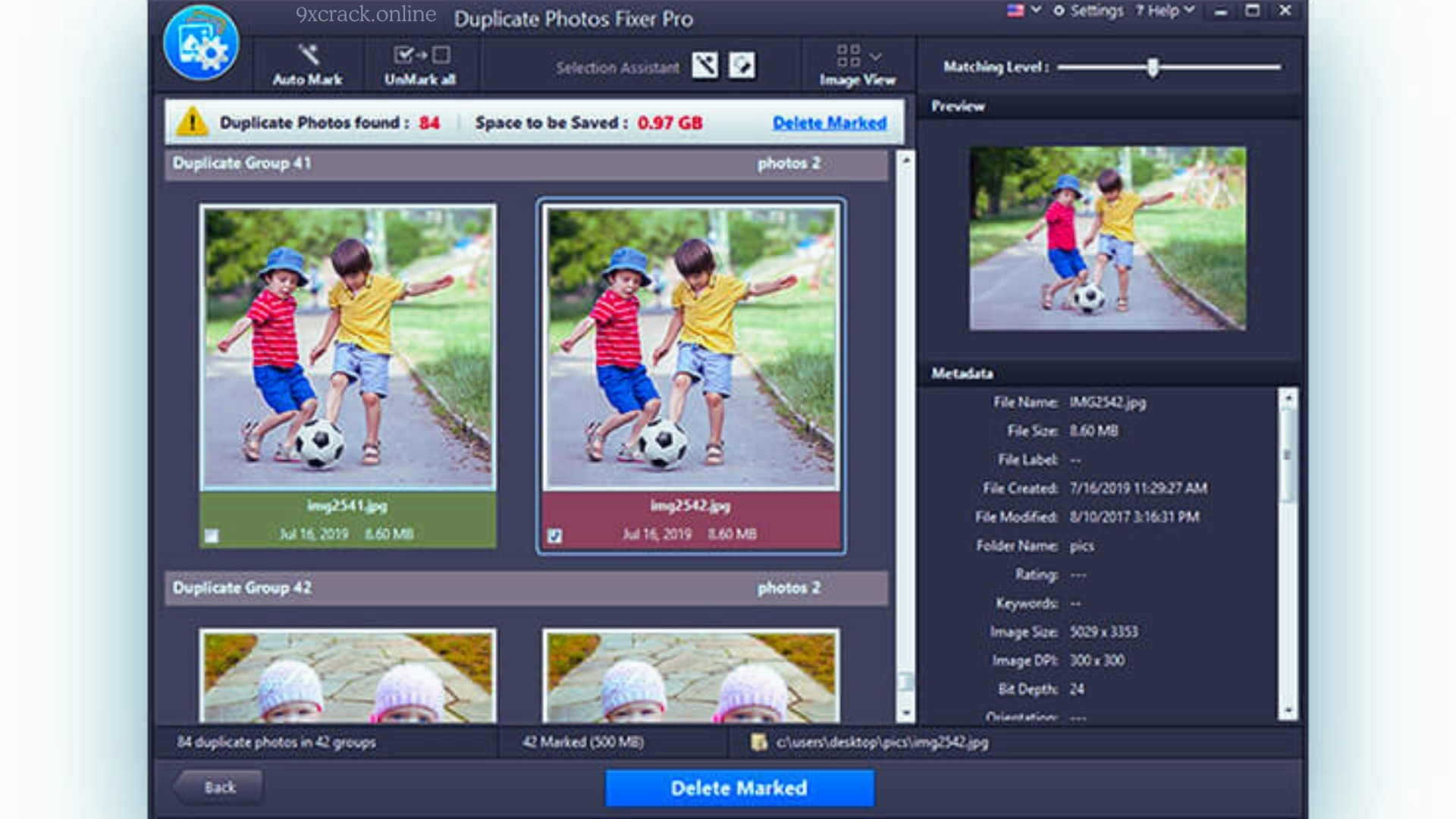Click the blue Delete Marked button
The width and height of the screenshot is (1456, 819).
tap(739, 788)
